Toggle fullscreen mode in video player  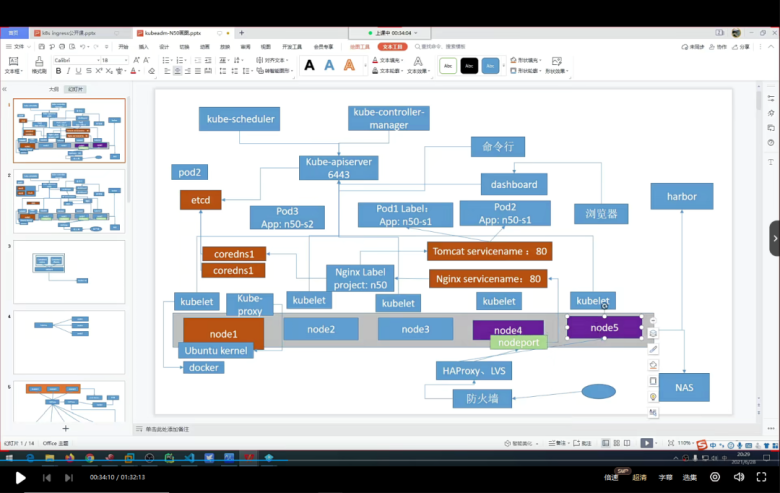click(763, 478)
